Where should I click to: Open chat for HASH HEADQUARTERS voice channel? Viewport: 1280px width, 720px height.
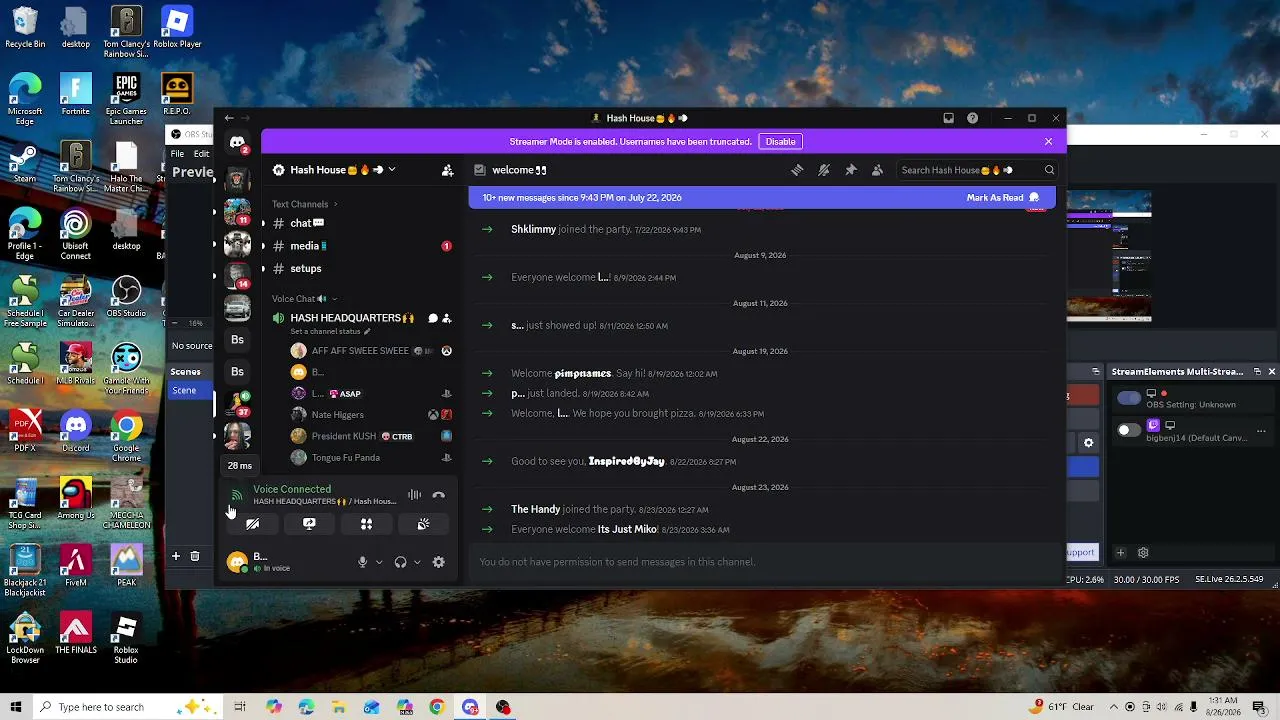433,318
